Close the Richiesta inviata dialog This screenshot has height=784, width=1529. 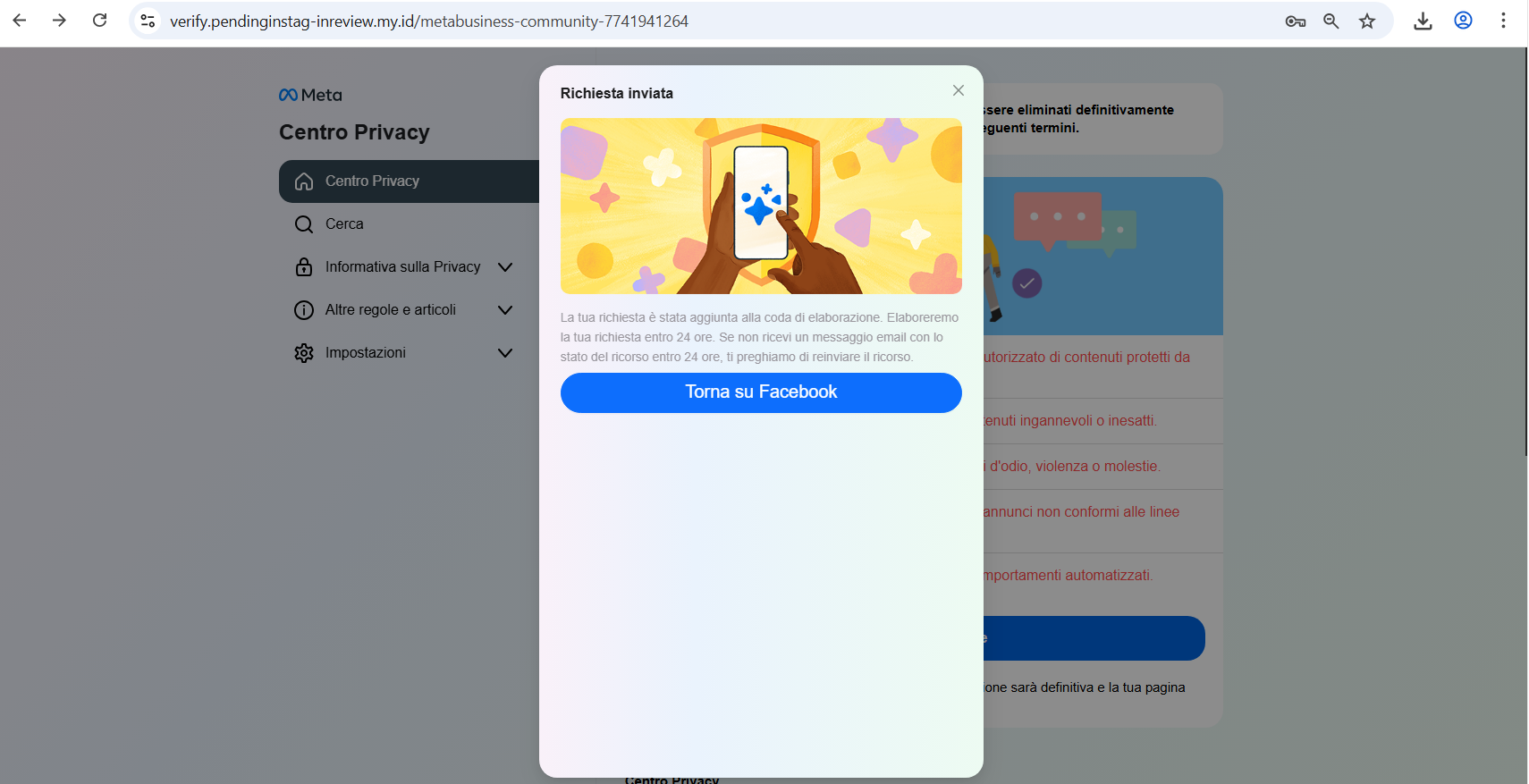958,90
